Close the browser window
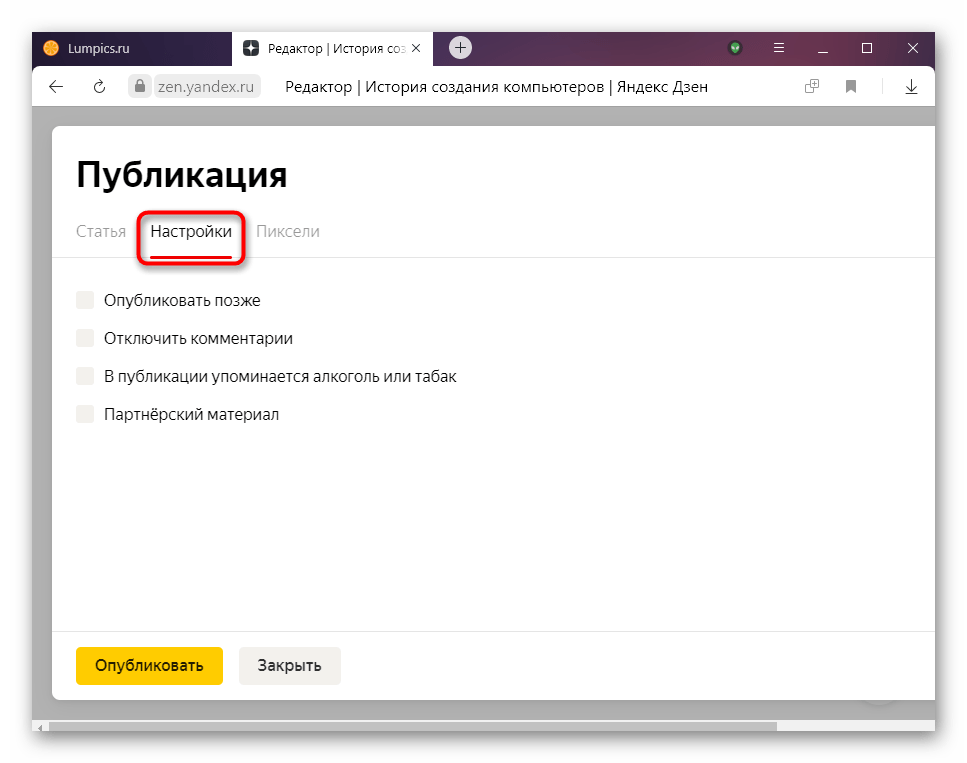Screen dimensions: 967x763 coord(913,48)
